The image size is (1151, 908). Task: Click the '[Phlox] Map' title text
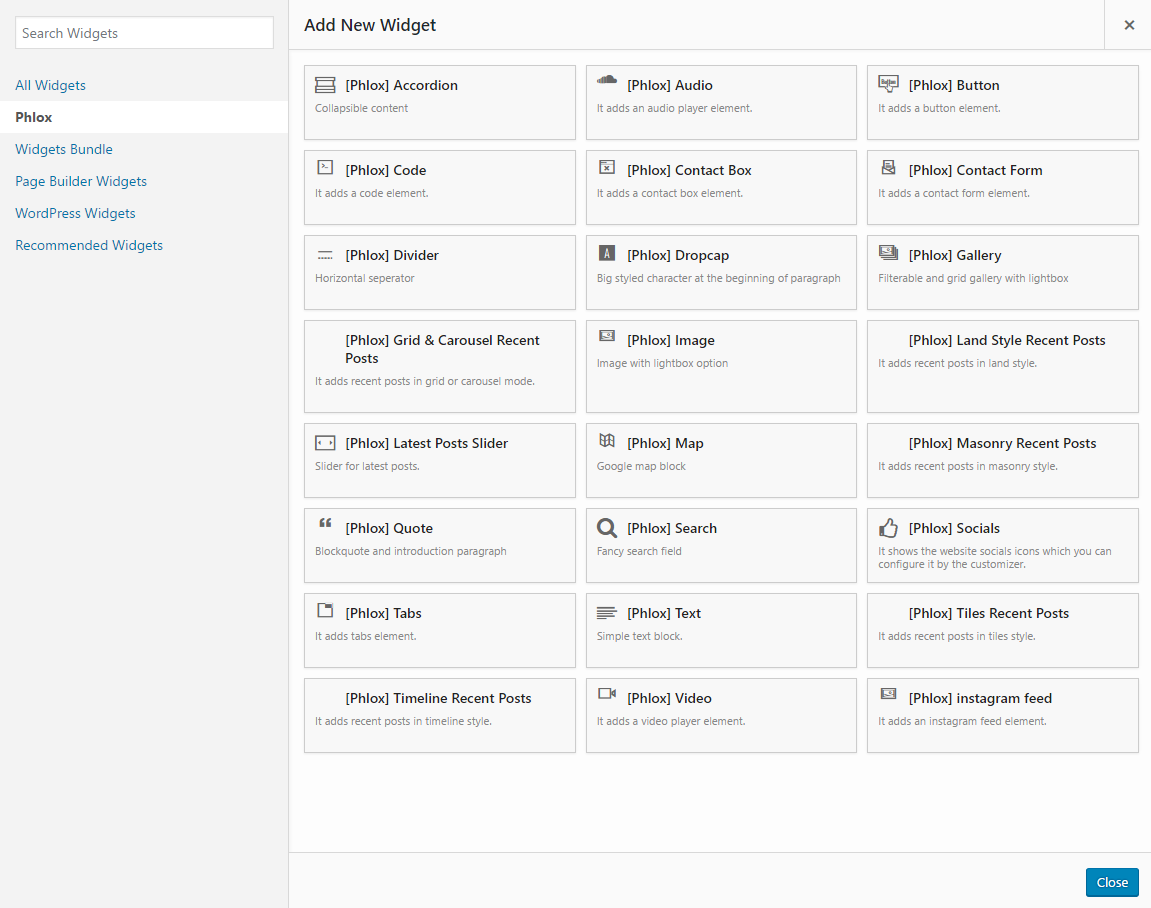click(x=665, y=443)
